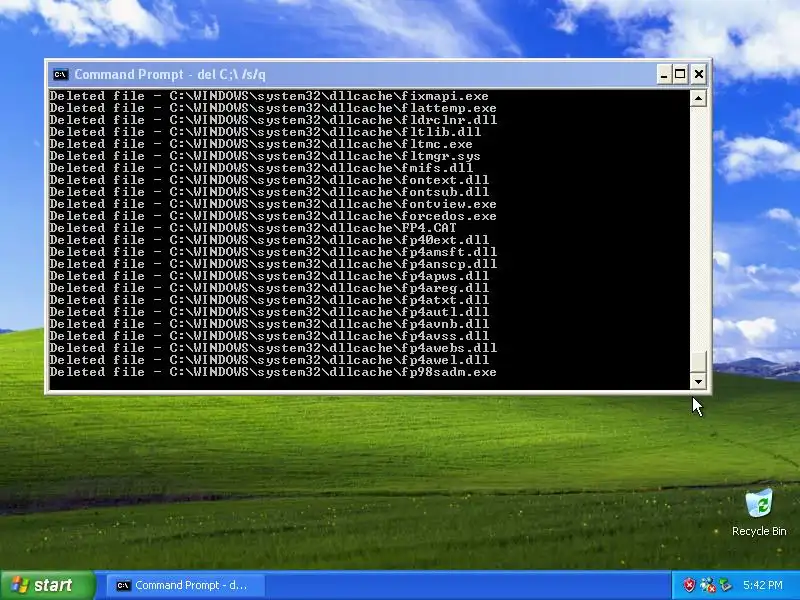Click the line ending with fltlib.dll
This screenshot has width=800, height=600.
[x=265, y=132]
